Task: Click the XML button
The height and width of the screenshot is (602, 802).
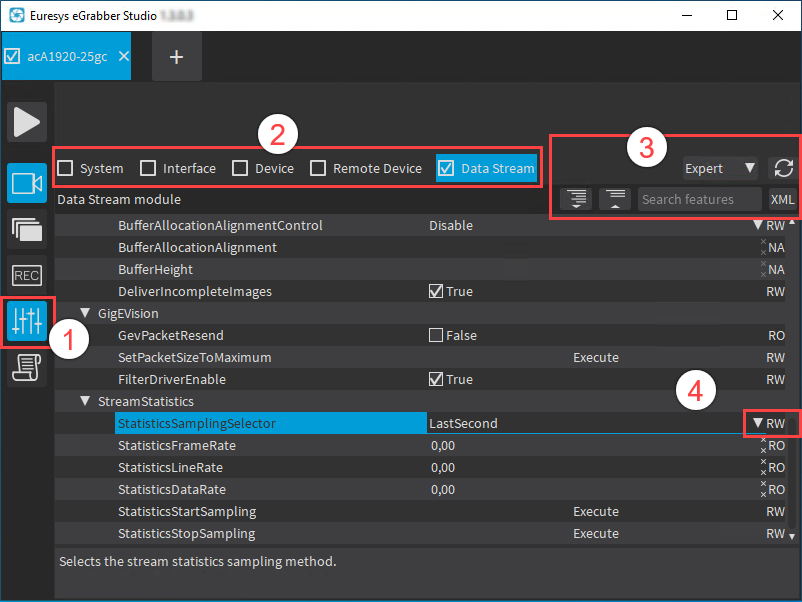Action: point(782,199)
